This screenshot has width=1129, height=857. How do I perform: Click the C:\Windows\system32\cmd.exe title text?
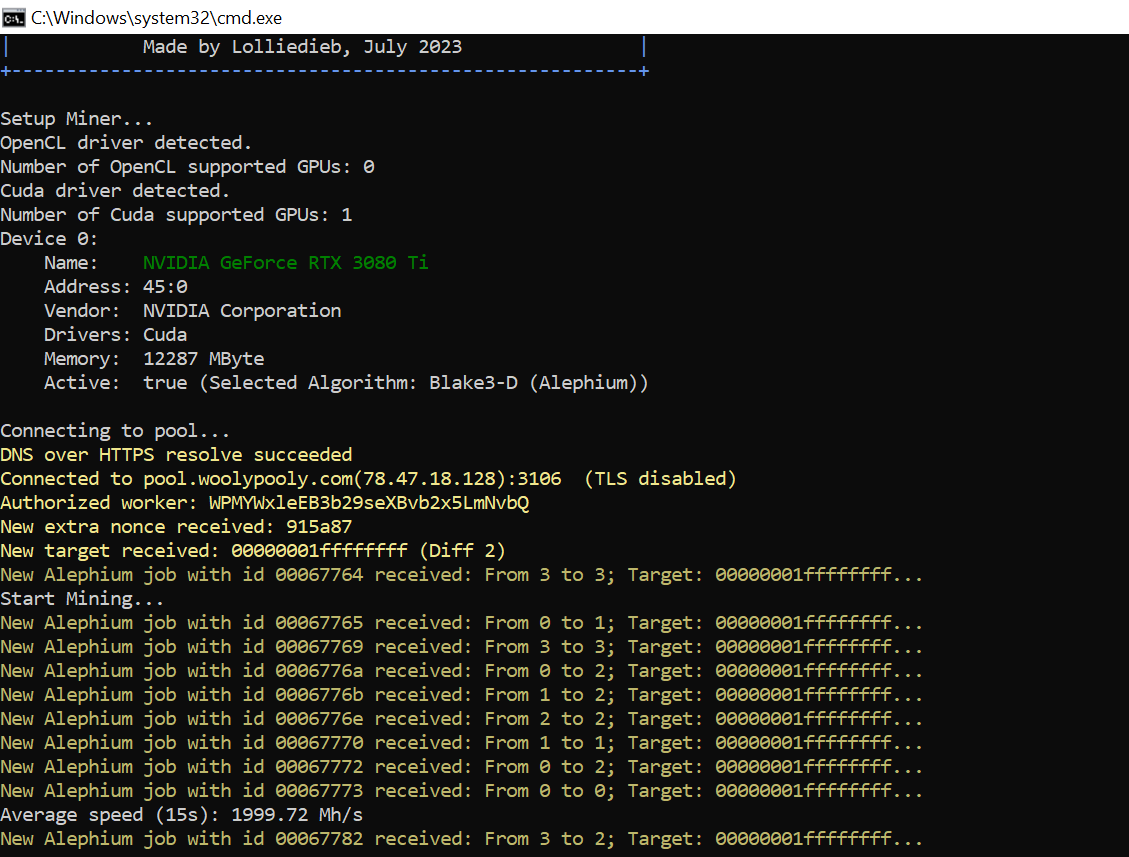click(155, 17)
